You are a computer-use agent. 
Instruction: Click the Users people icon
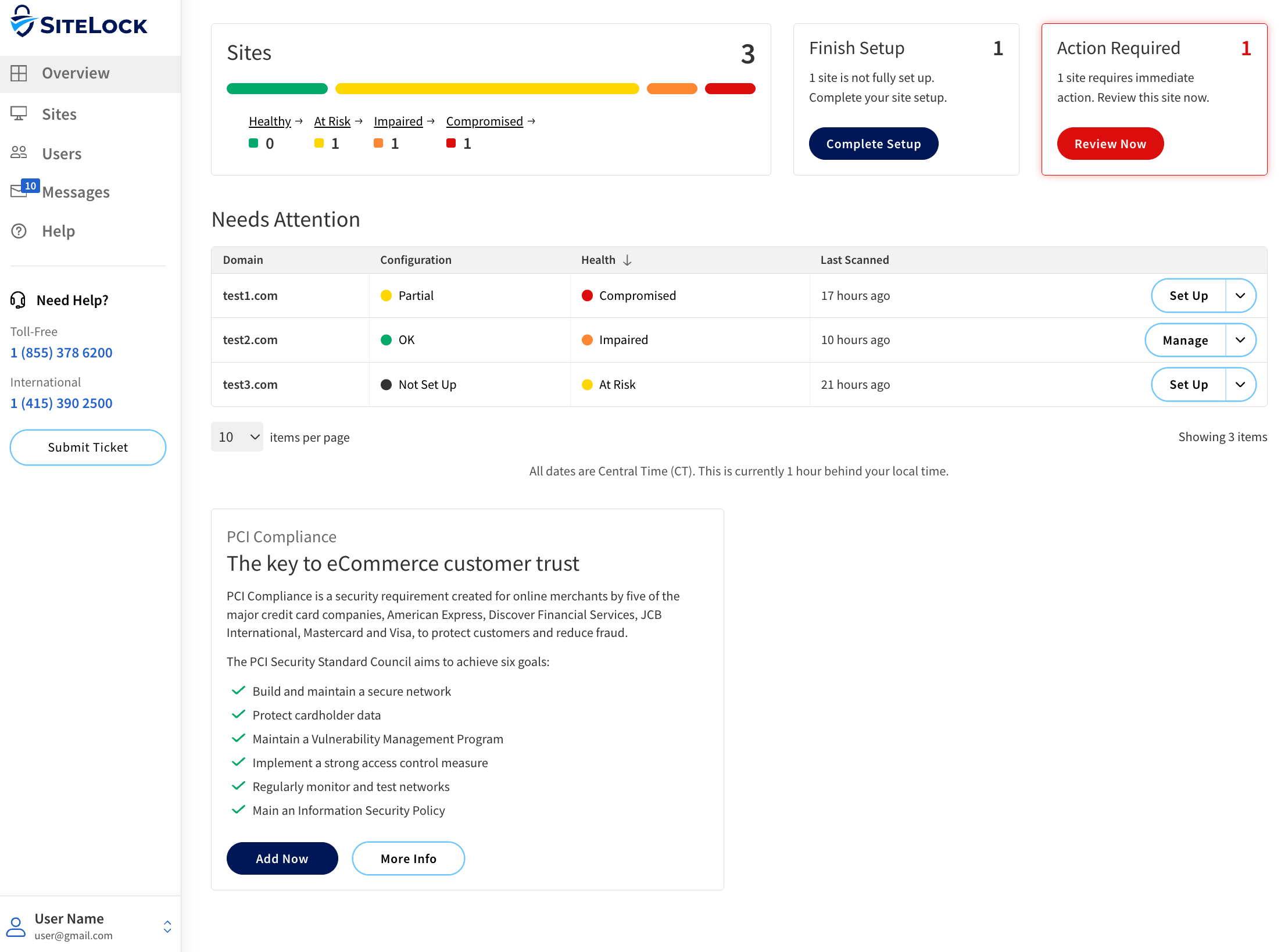pyautogui.click(x=19, y=152)
